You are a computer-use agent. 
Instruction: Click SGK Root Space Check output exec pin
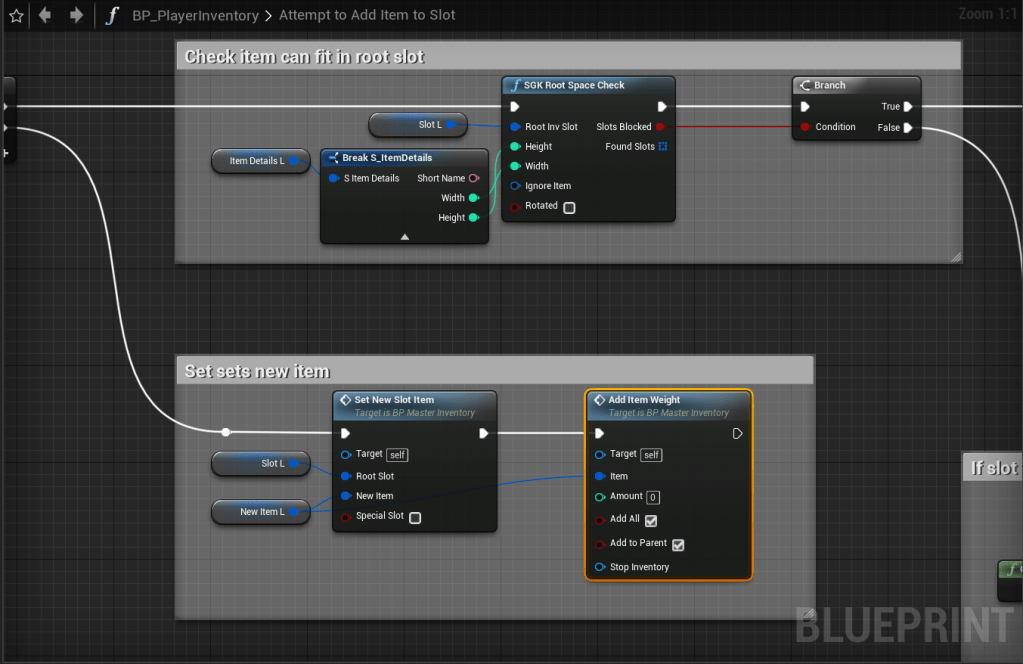[x=662, y=106]
